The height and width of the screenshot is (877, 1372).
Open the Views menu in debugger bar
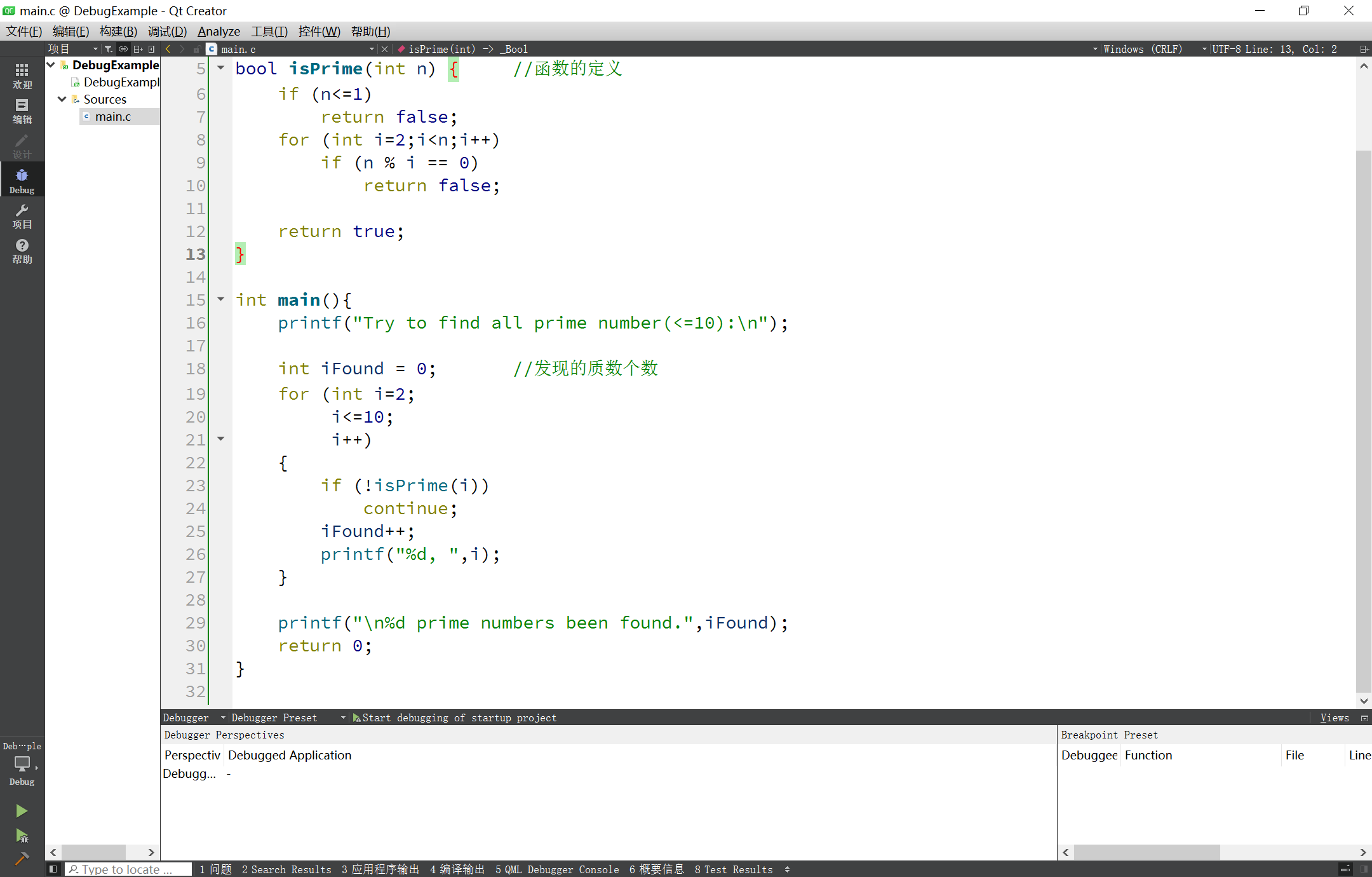tap(1334, 717)
